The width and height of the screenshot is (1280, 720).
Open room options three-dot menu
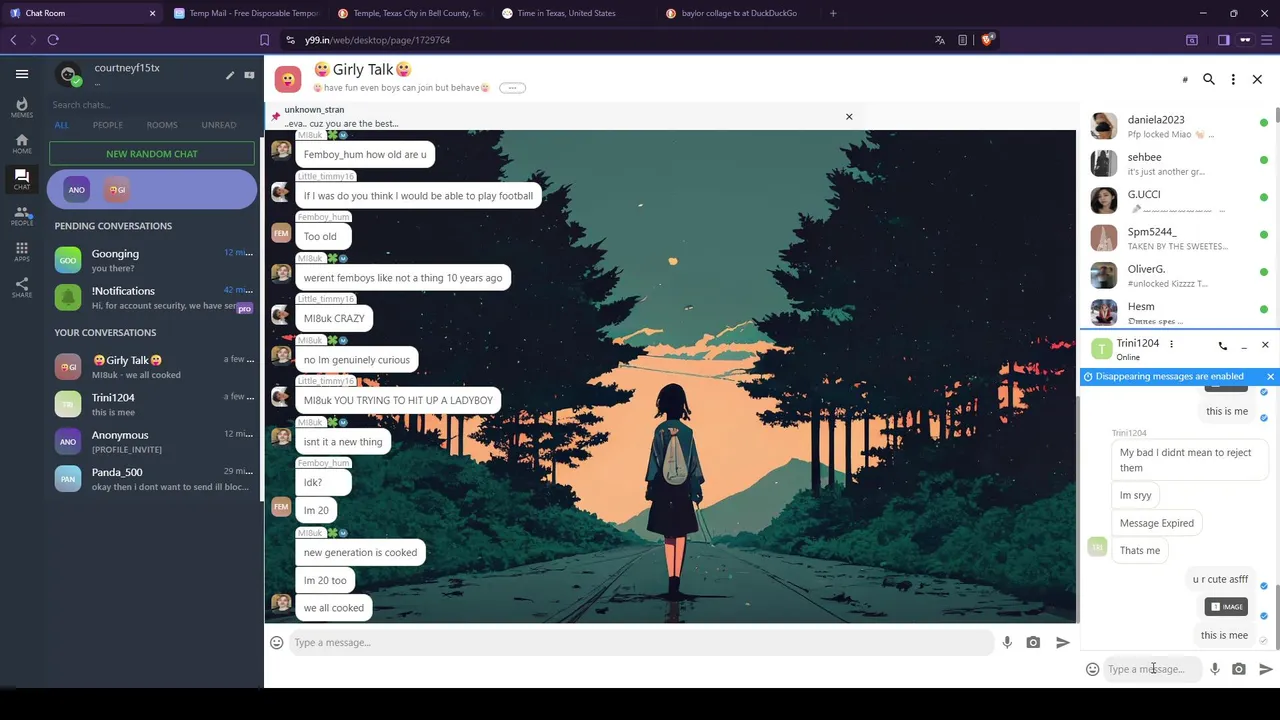click(x=1233, y=79)
